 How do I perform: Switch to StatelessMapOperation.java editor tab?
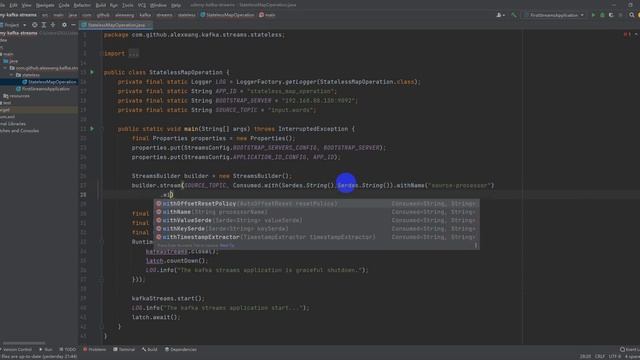coord(116,25)
